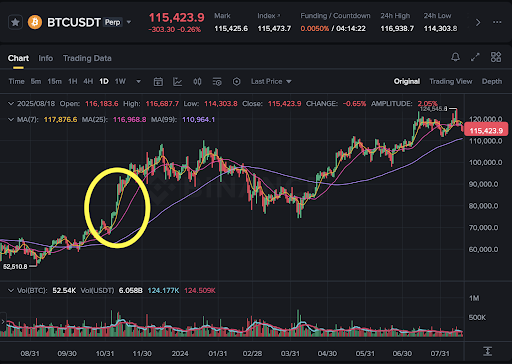Open chart settings circular icon
The image size is (512, 364).
(x=236, y=82)
